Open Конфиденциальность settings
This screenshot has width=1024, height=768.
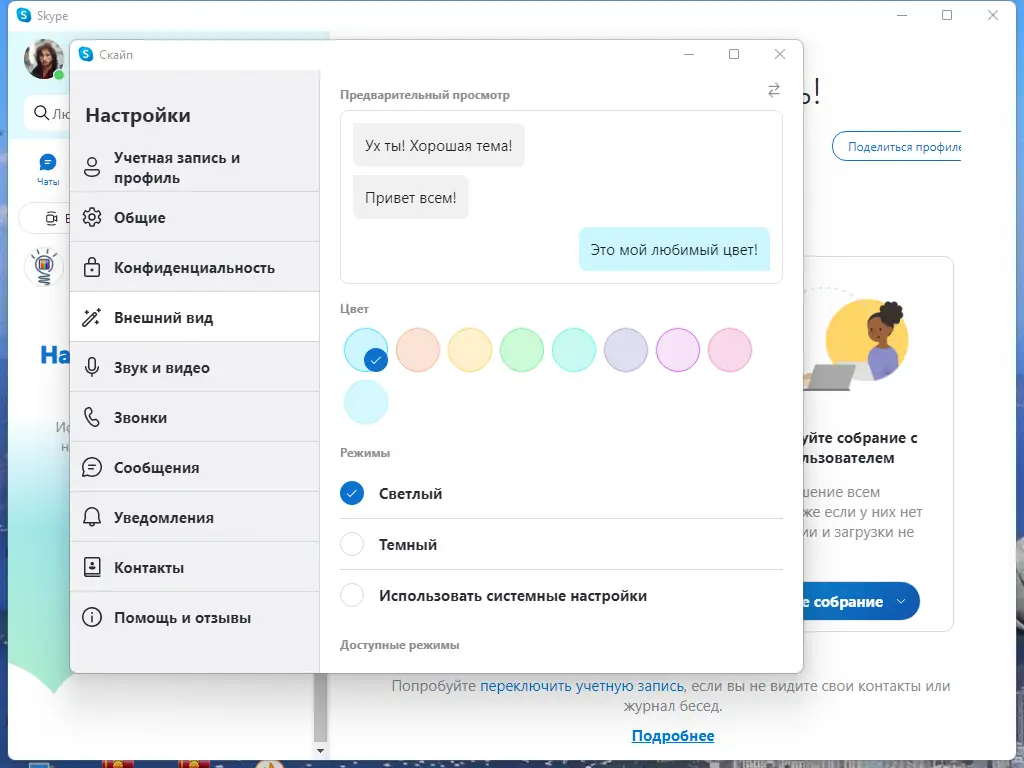(183, 267)
